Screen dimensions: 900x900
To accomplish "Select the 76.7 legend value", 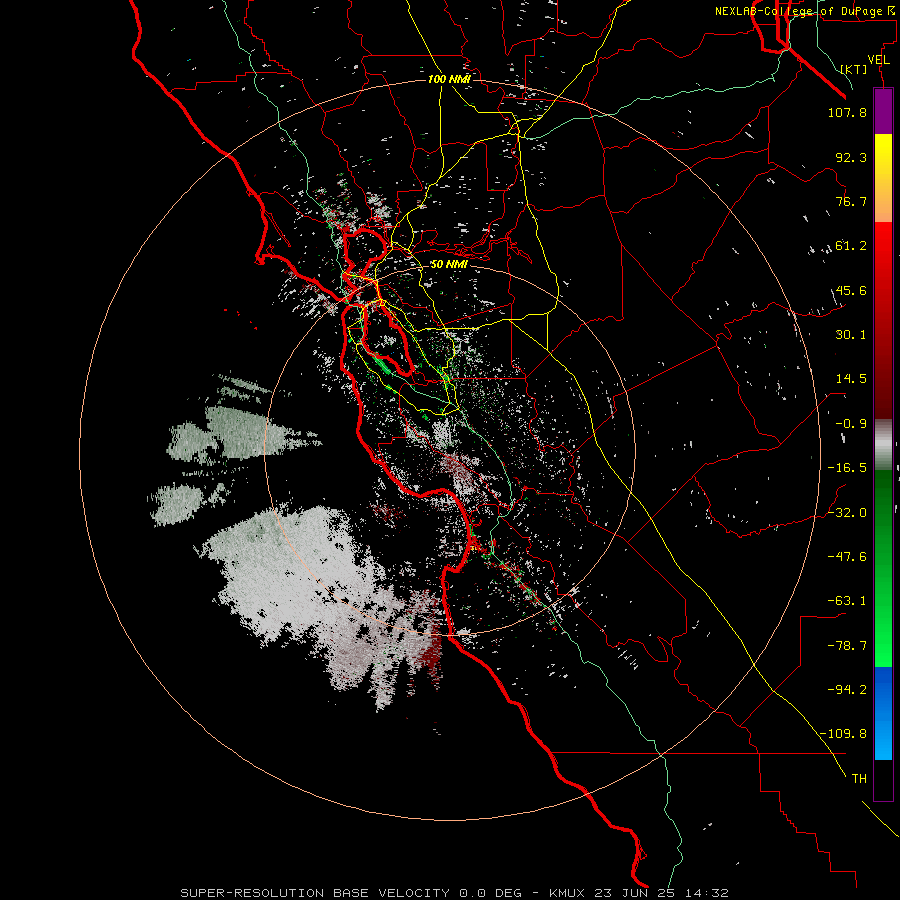I will click(x=851, y=201).
